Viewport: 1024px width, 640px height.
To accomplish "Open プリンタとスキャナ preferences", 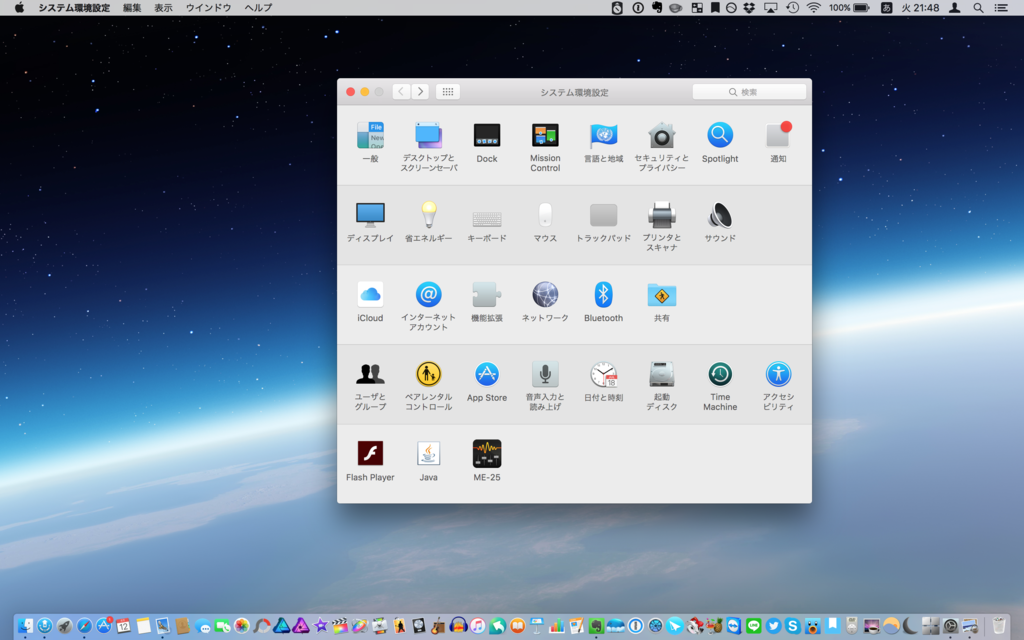I will tap(662, 227).
